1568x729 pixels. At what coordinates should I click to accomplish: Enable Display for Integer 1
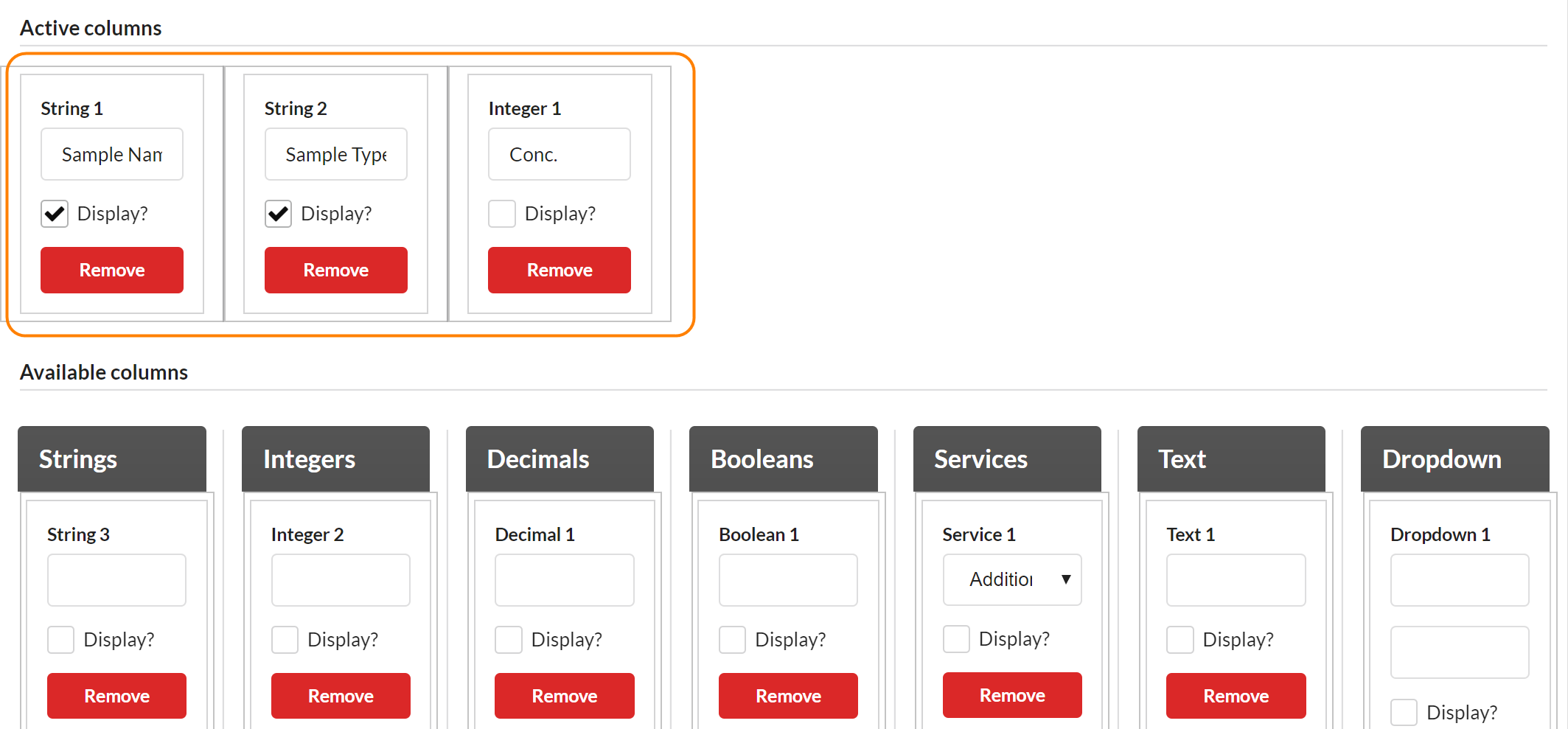click(x=502, y=214)
